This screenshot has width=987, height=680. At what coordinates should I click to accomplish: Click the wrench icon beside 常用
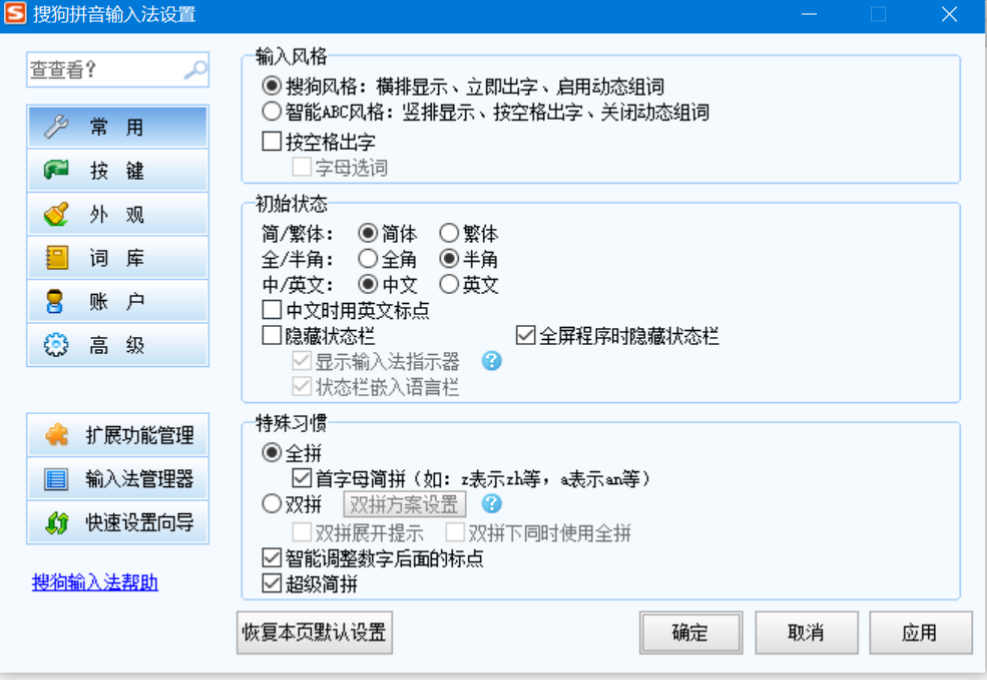pos(56,127)
